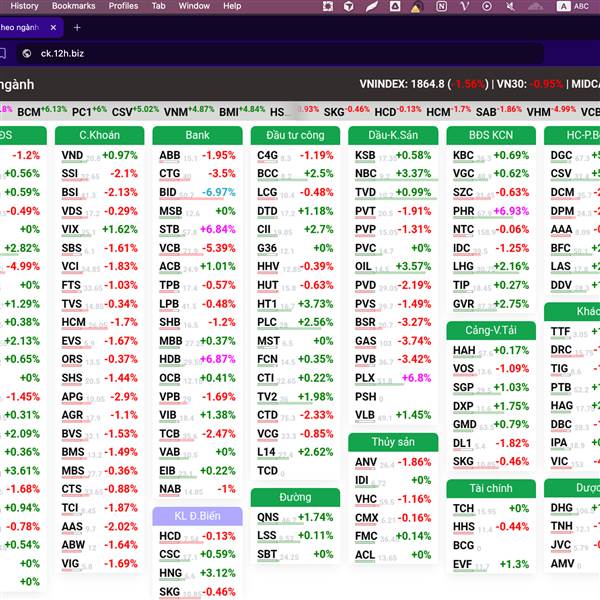The height and width of the screenshot is (600, 600).
Task: Click the VNM ticker in the scrolling strip
Action: 189,111
